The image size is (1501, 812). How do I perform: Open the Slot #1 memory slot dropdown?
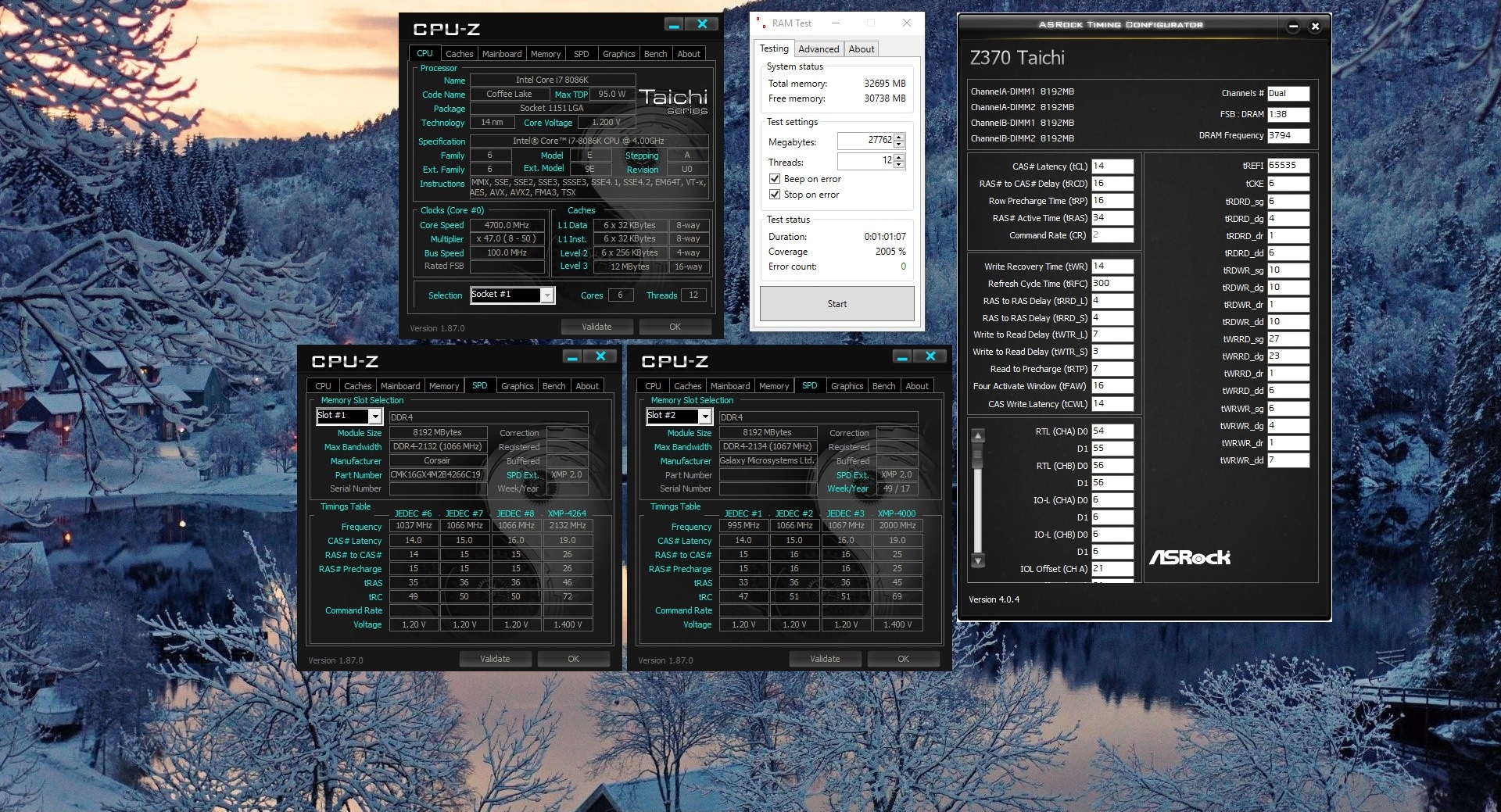(x=374, y=416)
